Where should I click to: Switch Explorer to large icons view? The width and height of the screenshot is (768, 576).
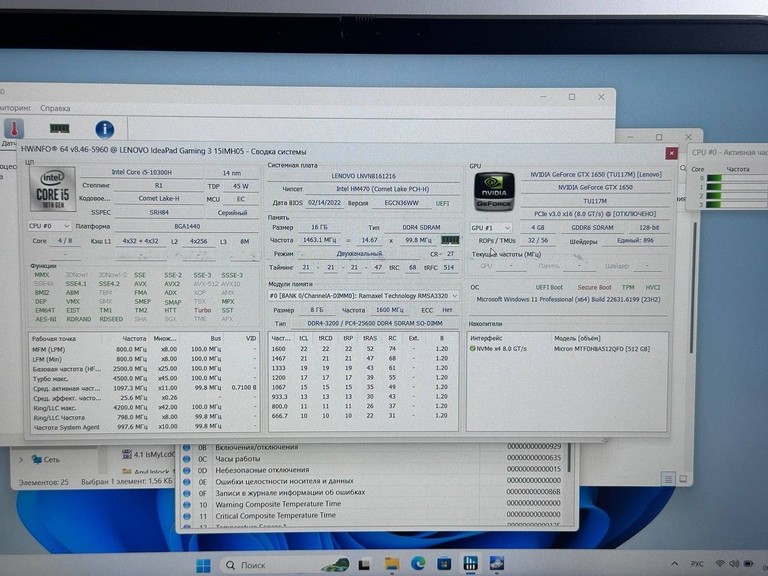[683, 479]
